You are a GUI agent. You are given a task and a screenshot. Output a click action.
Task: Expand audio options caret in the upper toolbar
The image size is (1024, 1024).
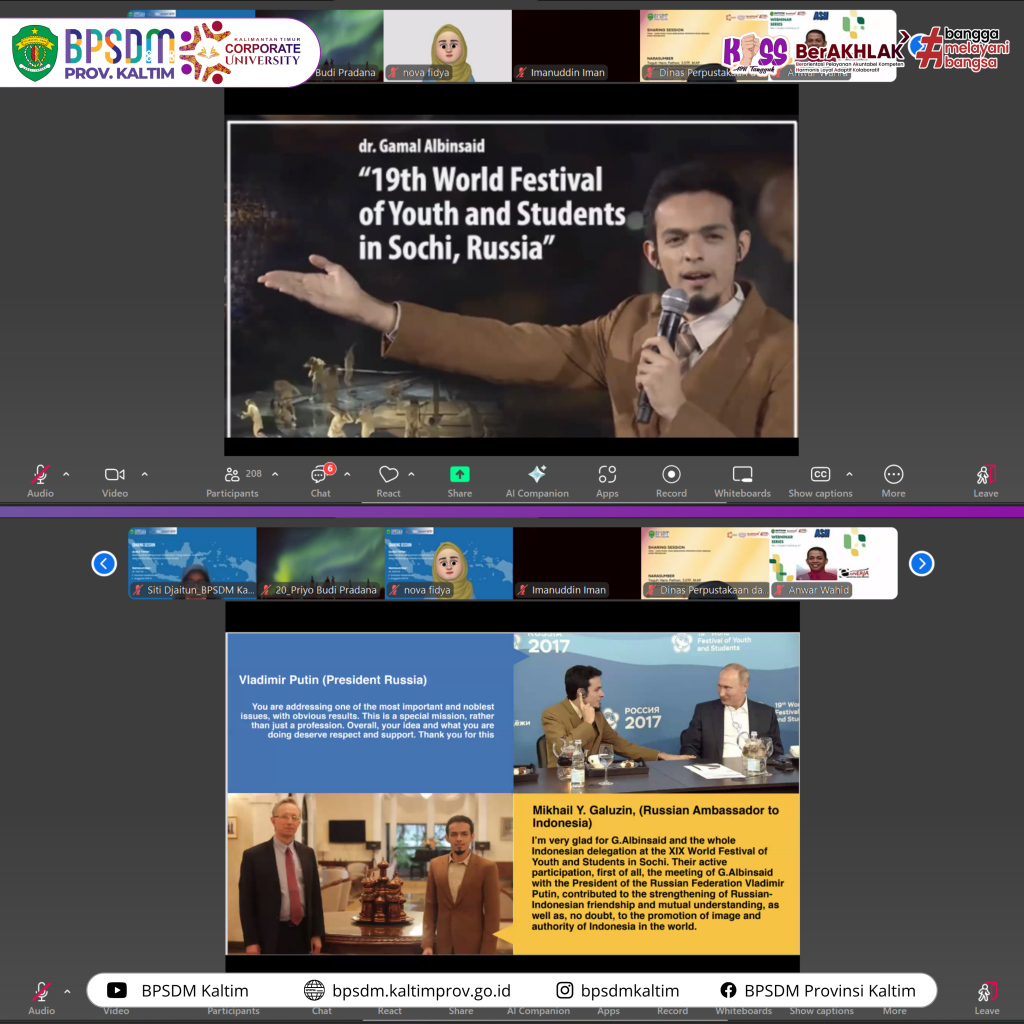[66, 474]
